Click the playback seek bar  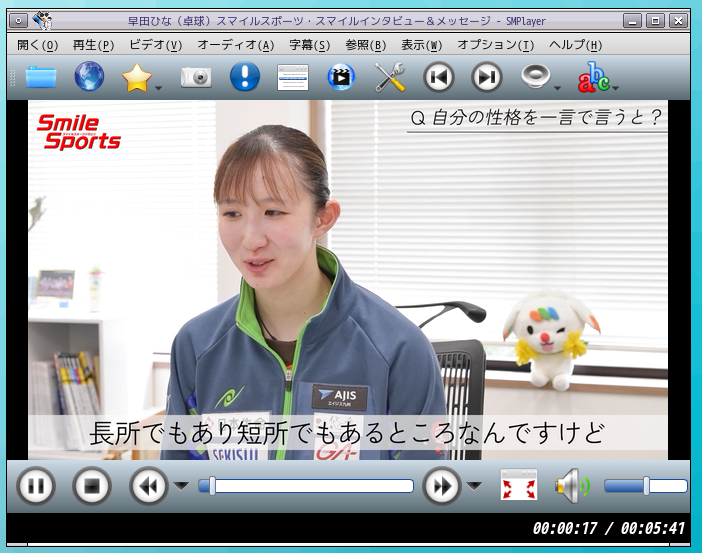tap(306, 486)
